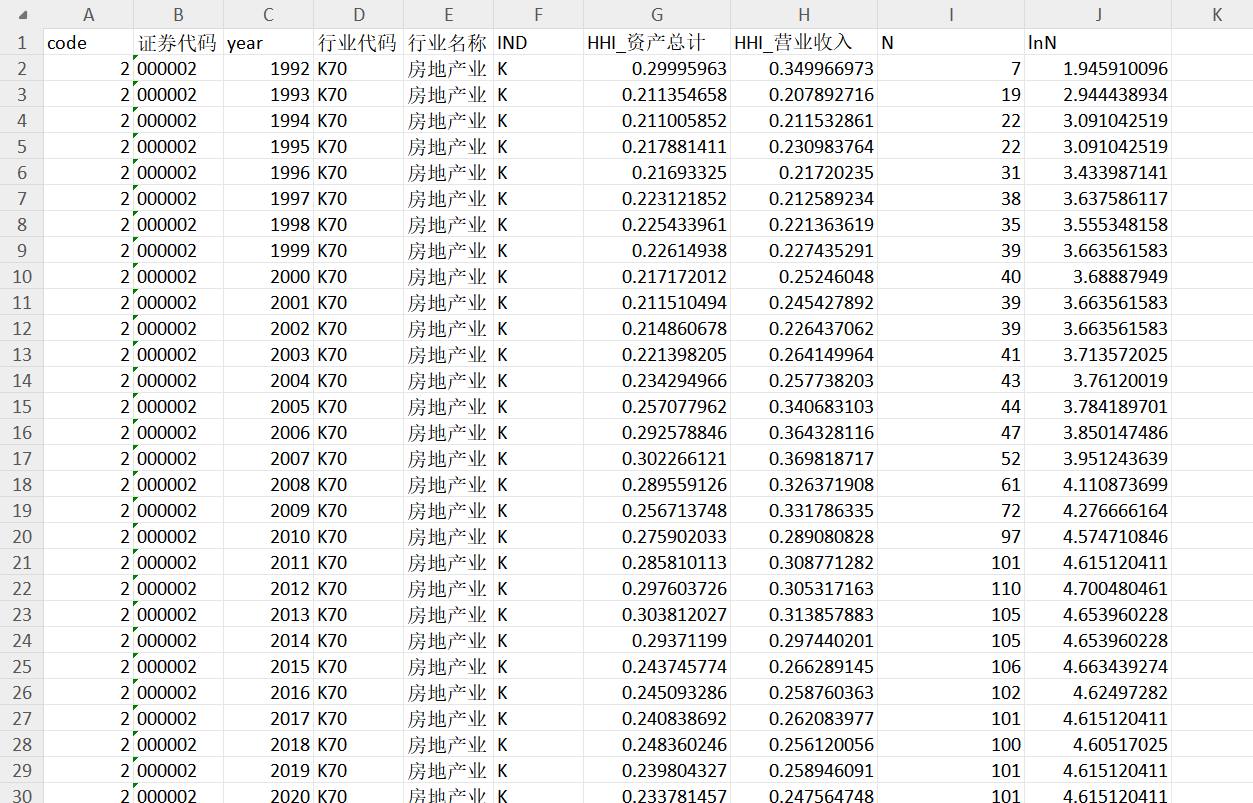Select N cell with value 19

click(x=951, y=95)
